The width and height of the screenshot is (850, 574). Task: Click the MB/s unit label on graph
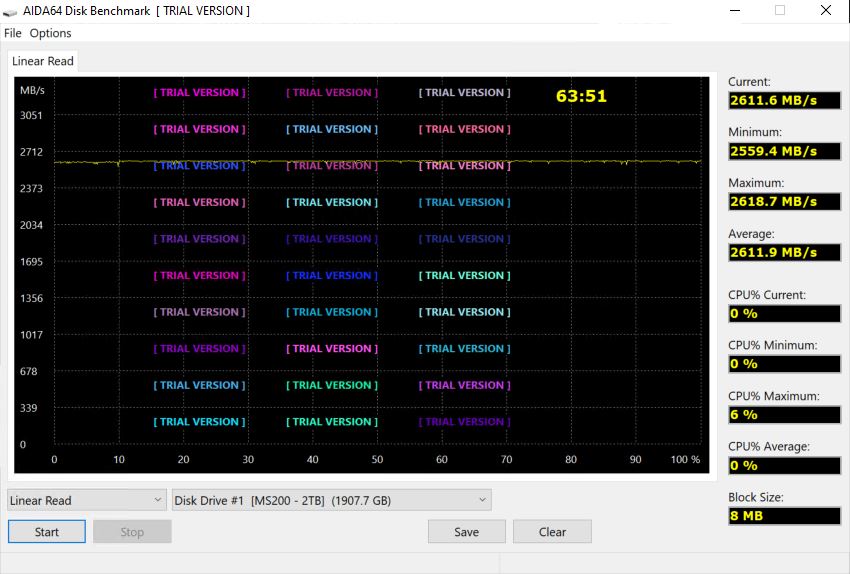[32, 91]
